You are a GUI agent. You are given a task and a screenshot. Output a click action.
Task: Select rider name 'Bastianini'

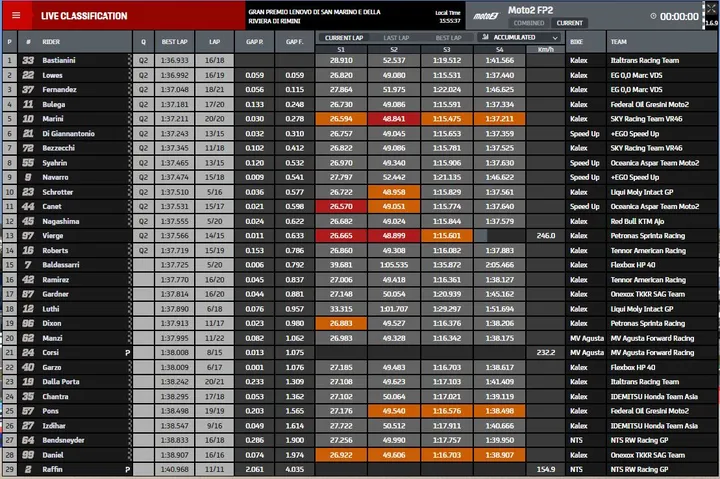(59, 60)
